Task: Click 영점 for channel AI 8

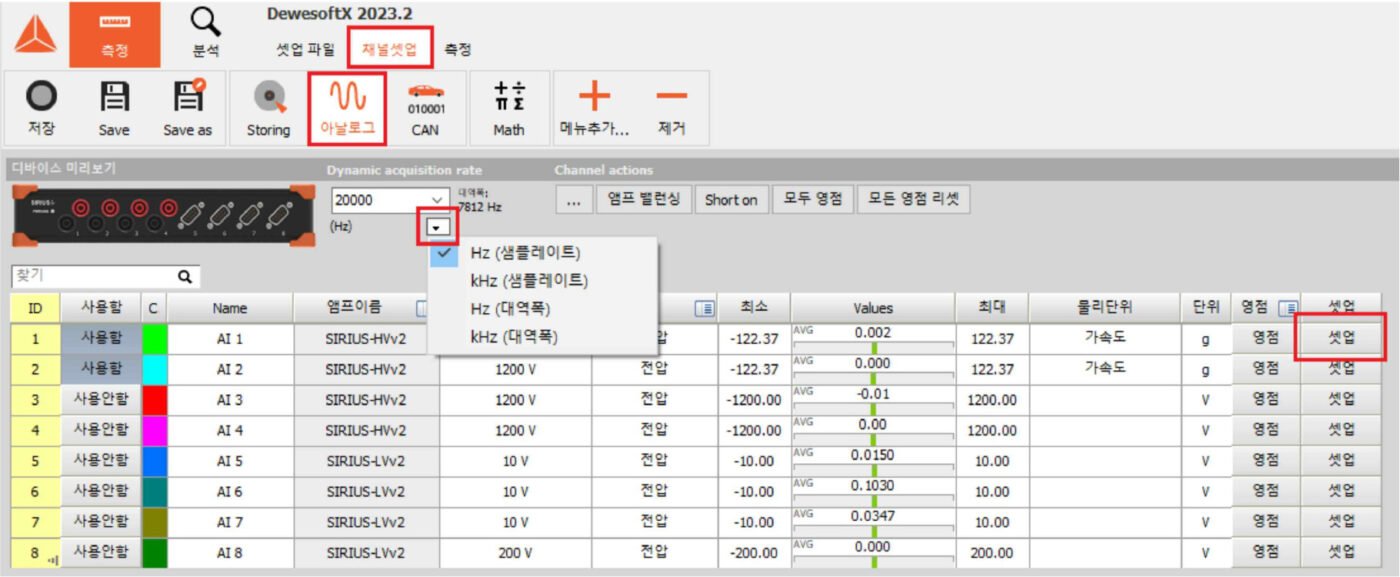Action: pos(1265,552)
